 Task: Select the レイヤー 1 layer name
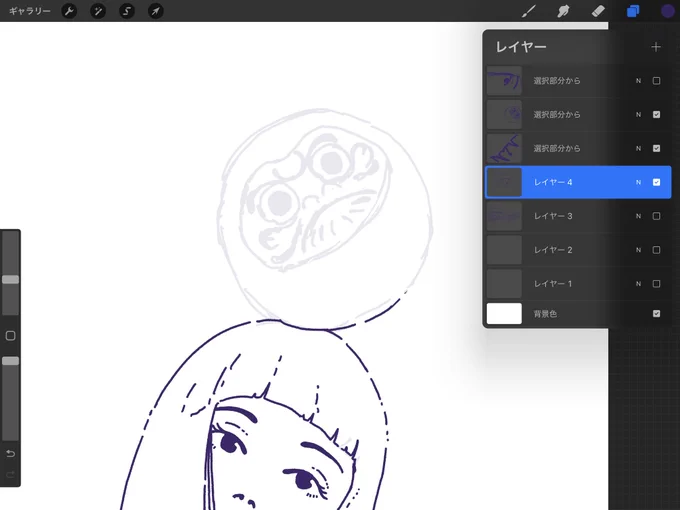(553, 284)
